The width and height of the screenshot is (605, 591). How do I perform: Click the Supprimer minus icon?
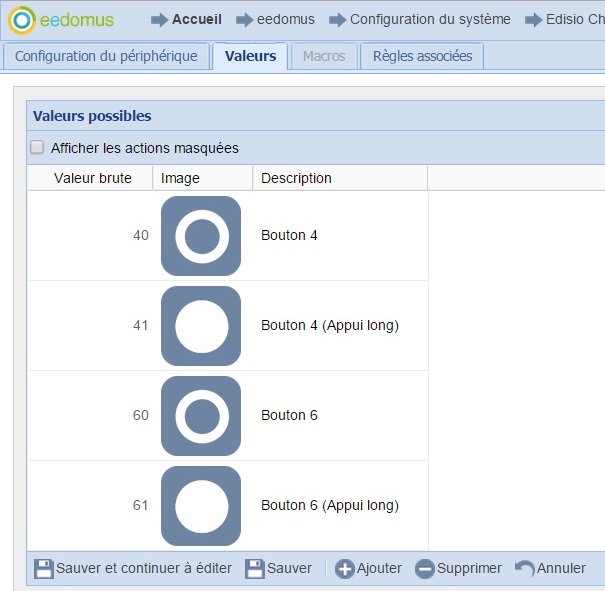click(x=424, y=569)
